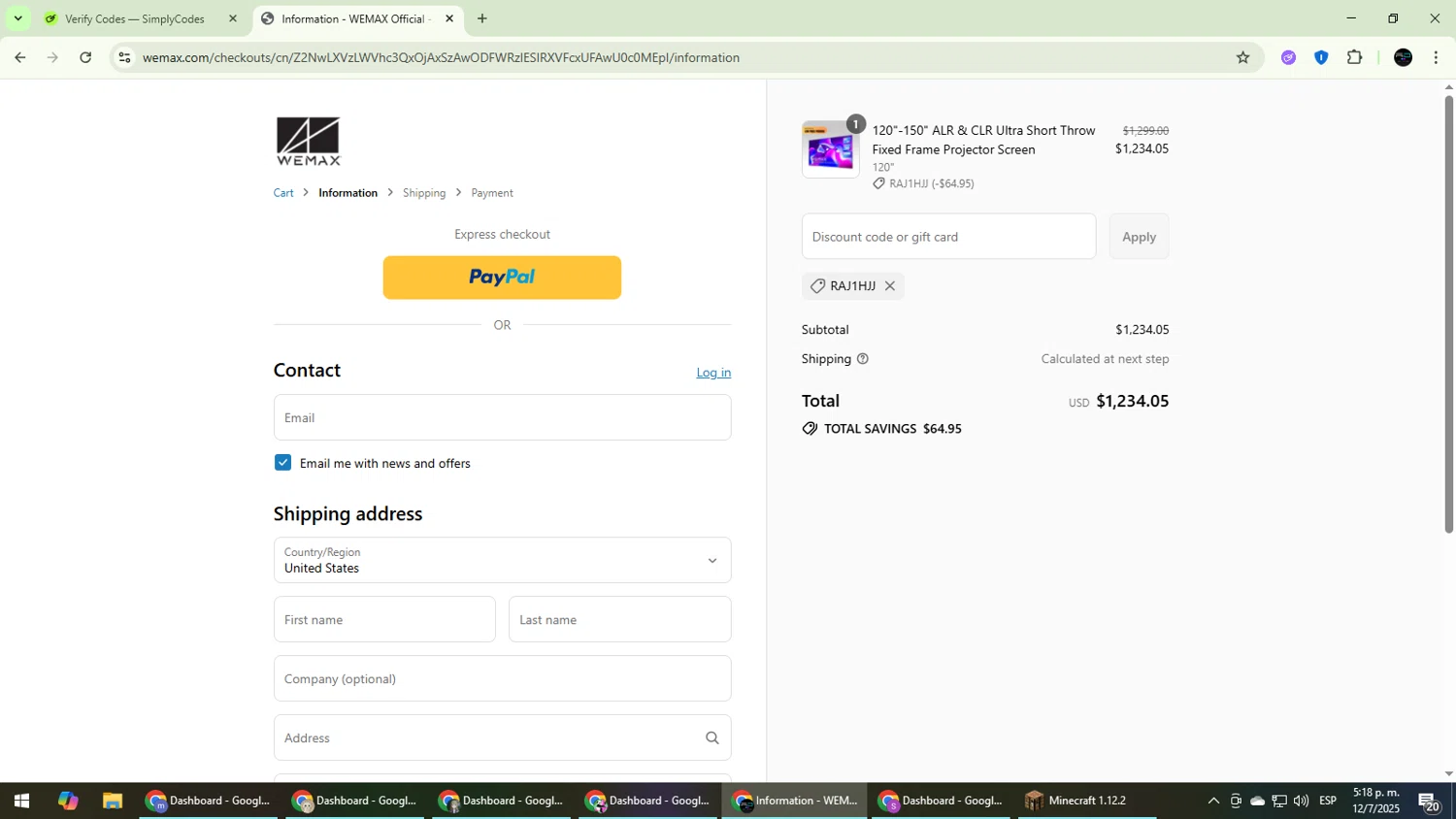Click the page vertical scrollbar
This screenshot has height=819, width=1456.
(1448, 314)
